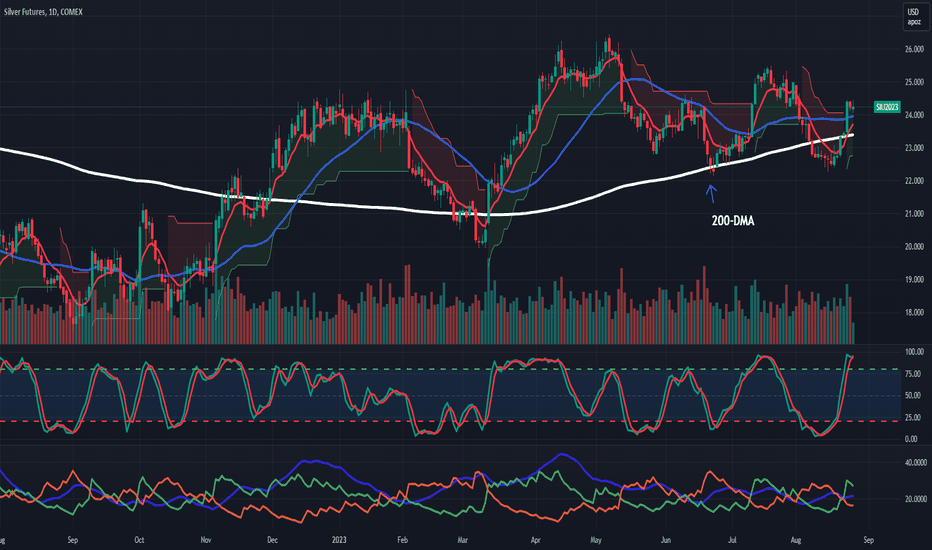Screen dimensions: 932x550
Task: Click the Apr date on the time axis
Action: pyautogui.click(x=536, y=540)
